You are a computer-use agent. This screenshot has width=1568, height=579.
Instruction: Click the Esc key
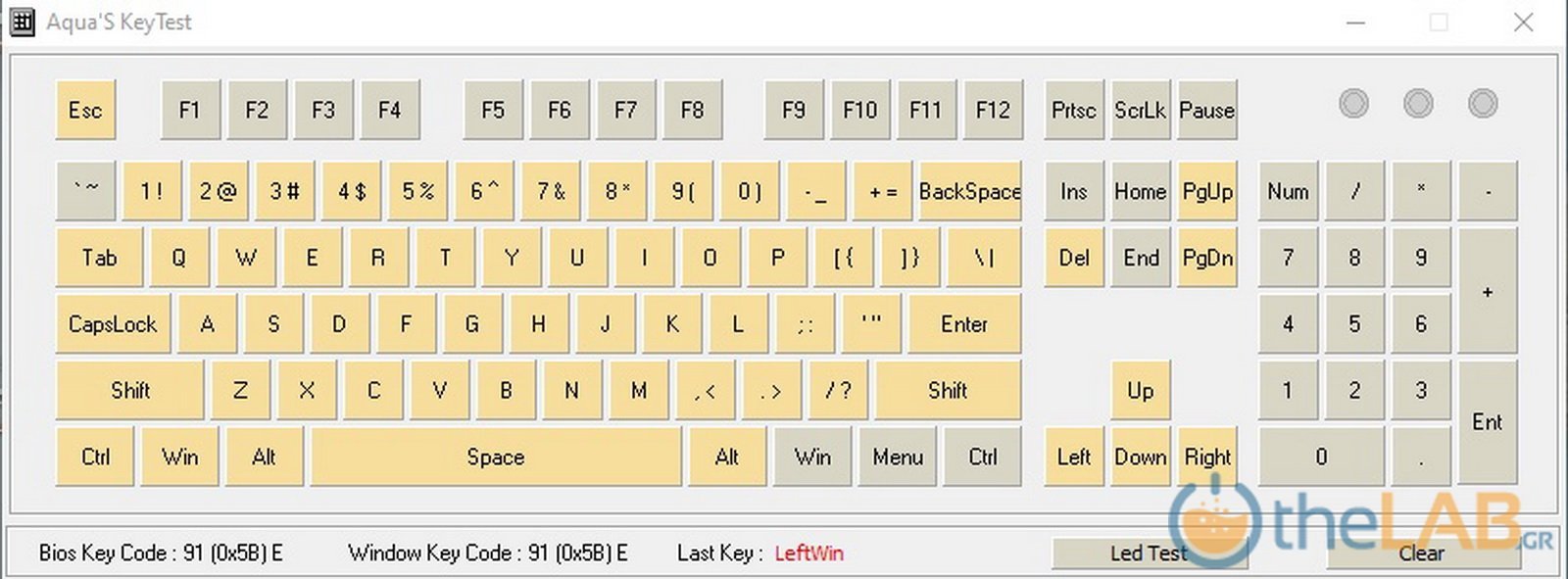click(x=85, y=110)
